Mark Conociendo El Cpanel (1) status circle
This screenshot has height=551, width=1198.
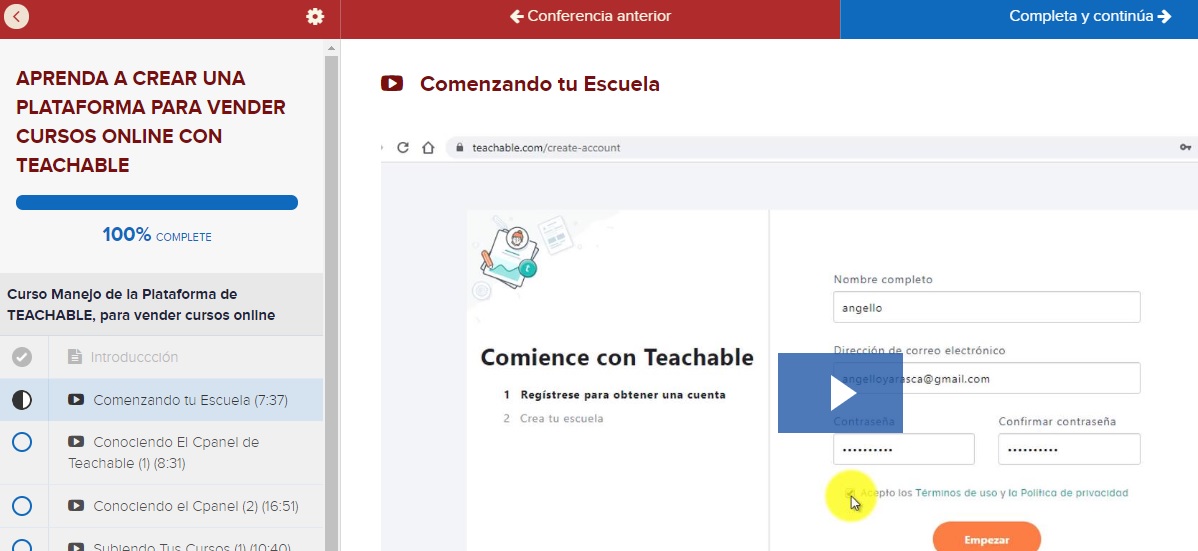click(x=22, y=442)
